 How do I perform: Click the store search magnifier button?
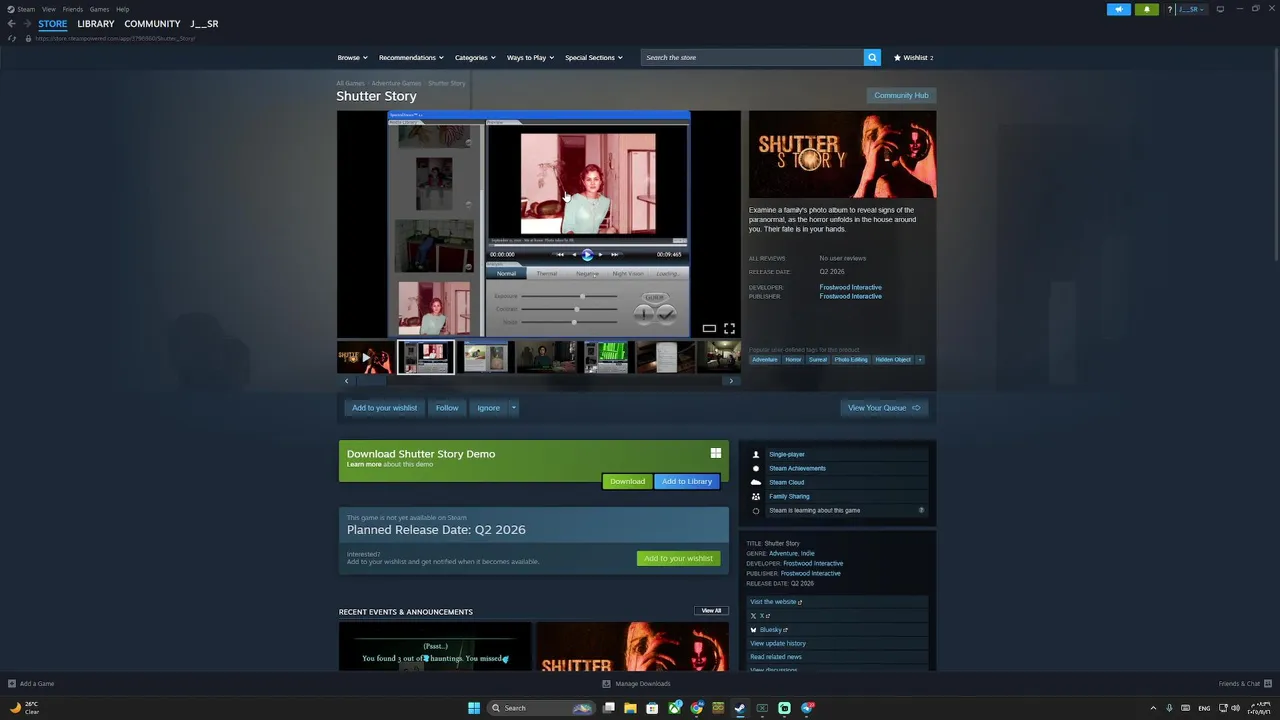[x=872, y=57]
